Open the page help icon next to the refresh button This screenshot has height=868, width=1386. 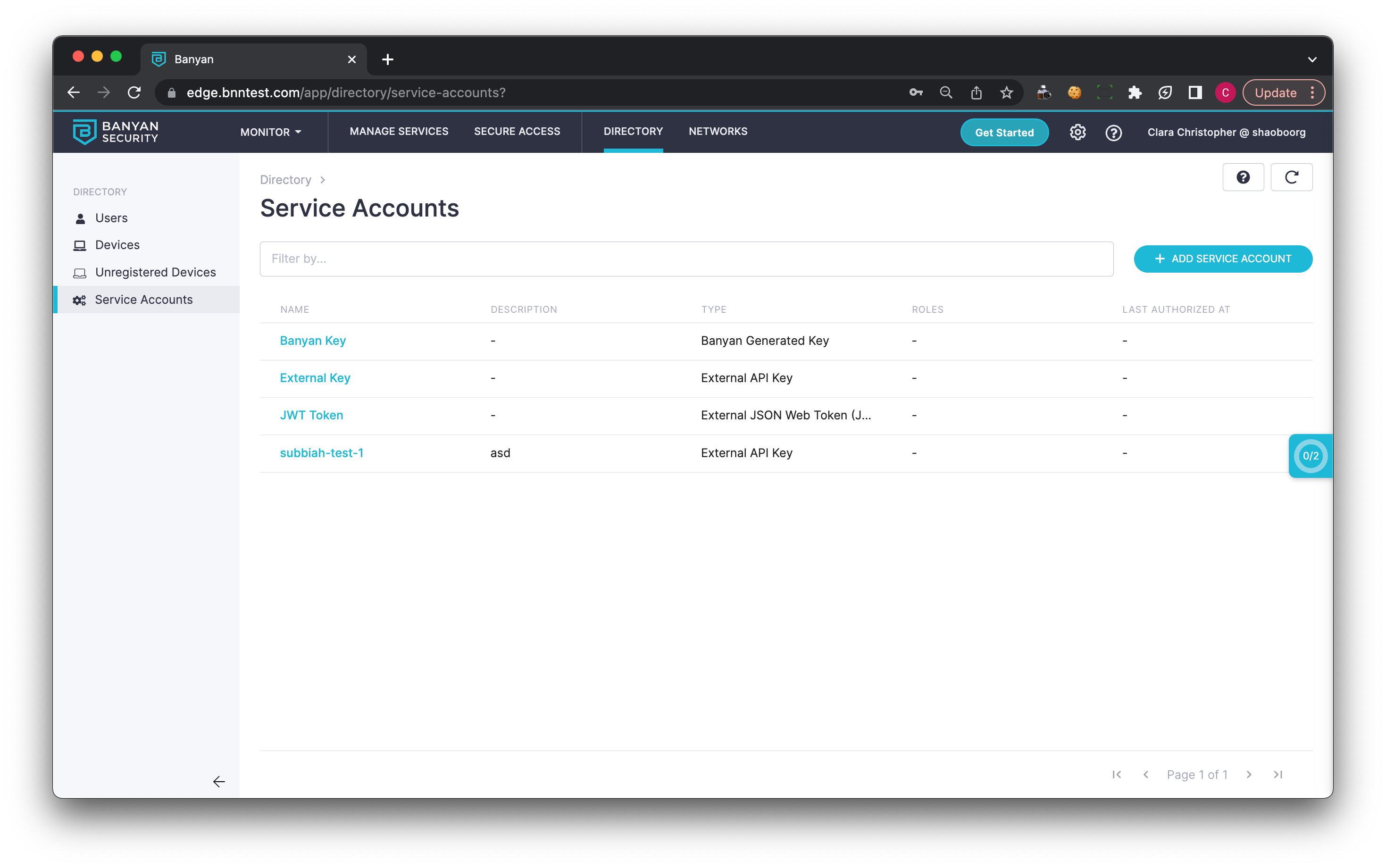tap(1243, 177)
